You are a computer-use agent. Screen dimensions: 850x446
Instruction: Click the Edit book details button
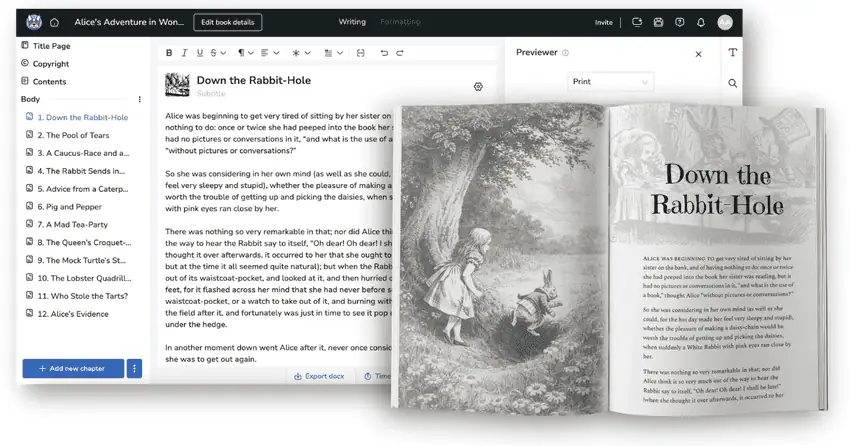click(228, 22)
